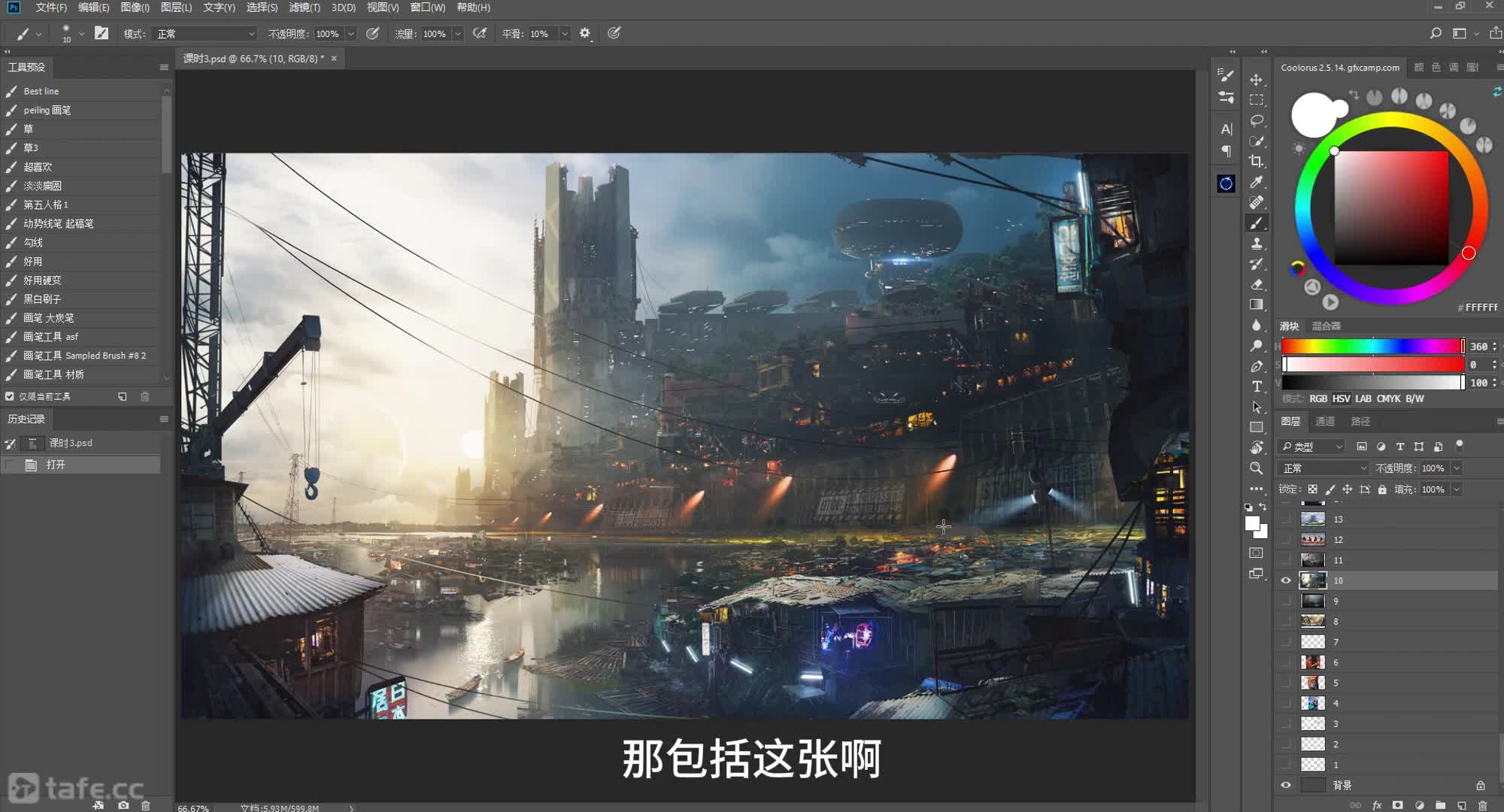The height and width of the screenshot is (812, 1504).
Task: Open the smoothing options gear
Action: tap(585, 33)
